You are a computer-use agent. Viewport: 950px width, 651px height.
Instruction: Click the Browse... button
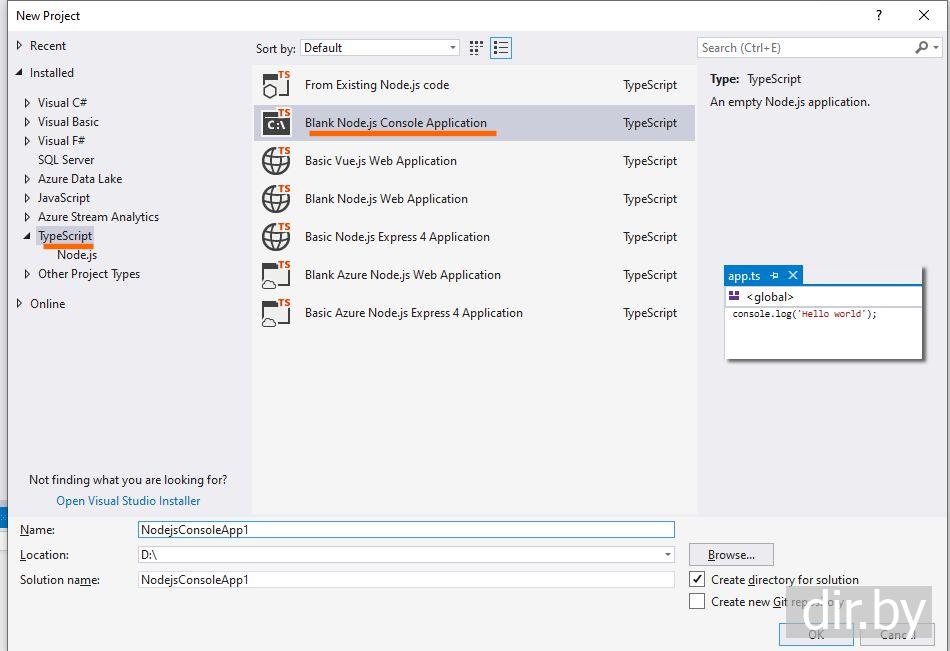(731, 555)
